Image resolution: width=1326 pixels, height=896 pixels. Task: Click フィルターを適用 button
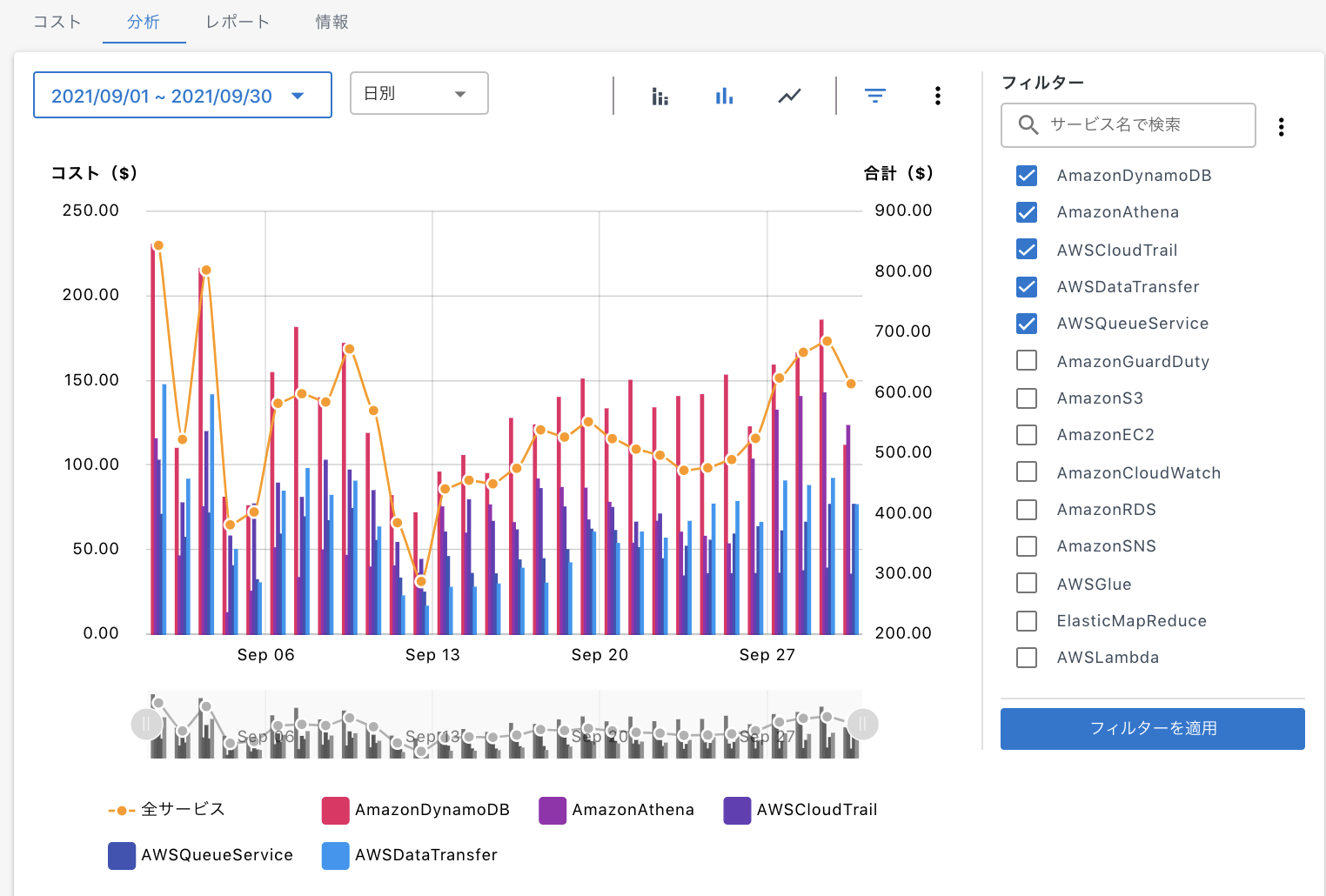pyautogui.click(x=1152, y=728)
